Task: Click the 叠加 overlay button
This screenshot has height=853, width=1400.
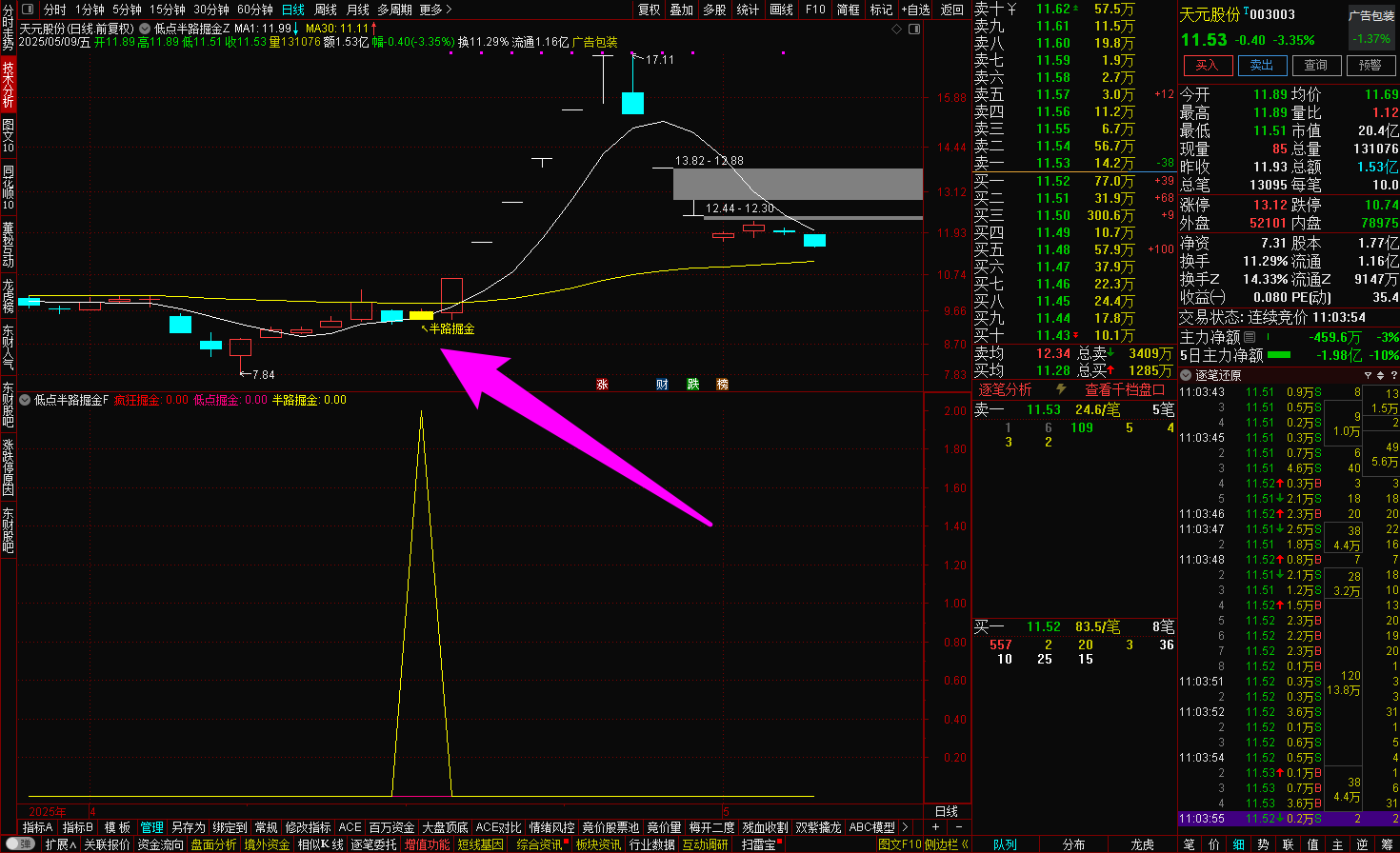Action: click(682, 10)
